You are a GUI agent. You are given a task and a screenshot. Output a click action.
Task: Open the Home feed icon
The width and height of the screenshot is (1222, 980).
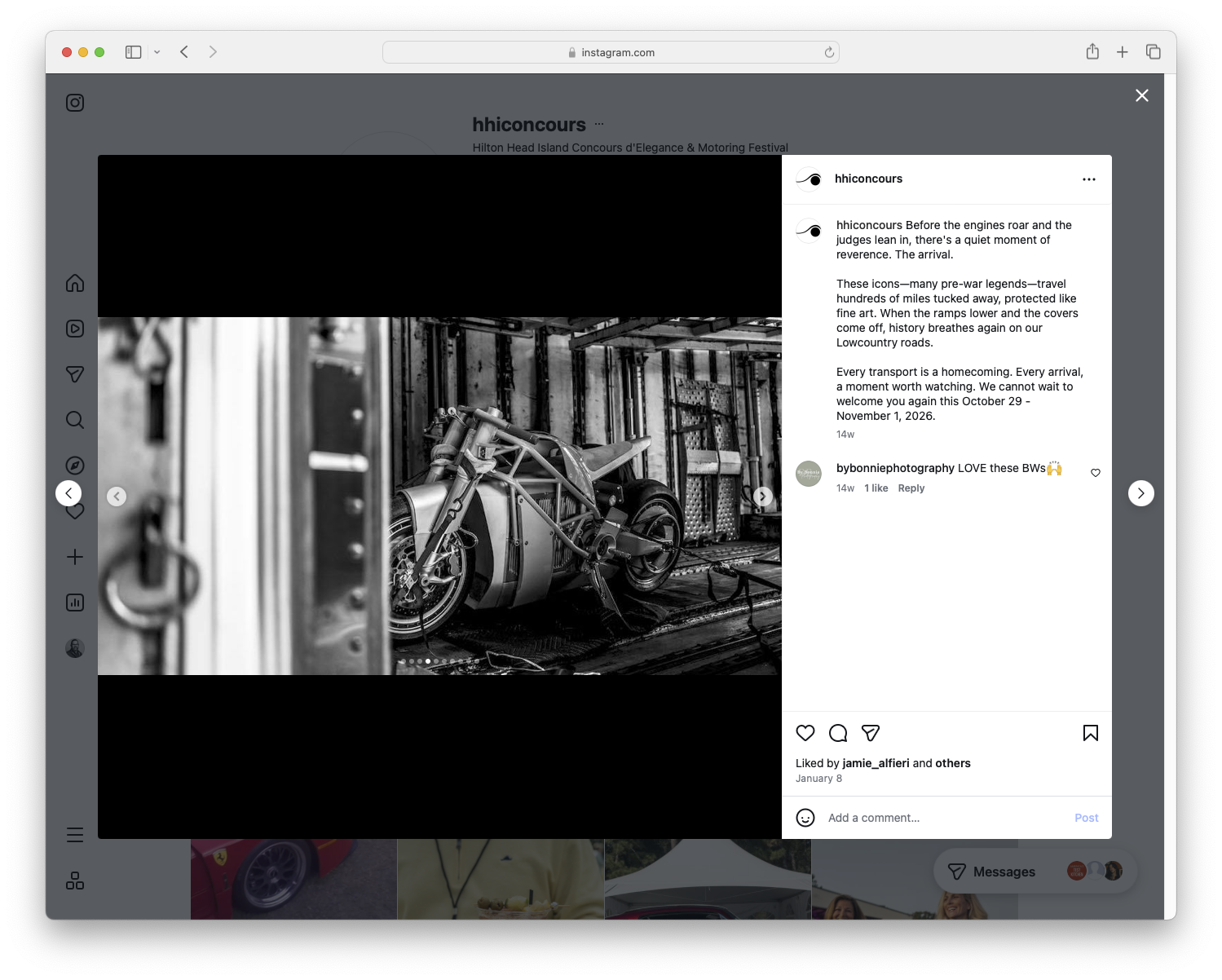pyautogui.click(x=75, y=283)
